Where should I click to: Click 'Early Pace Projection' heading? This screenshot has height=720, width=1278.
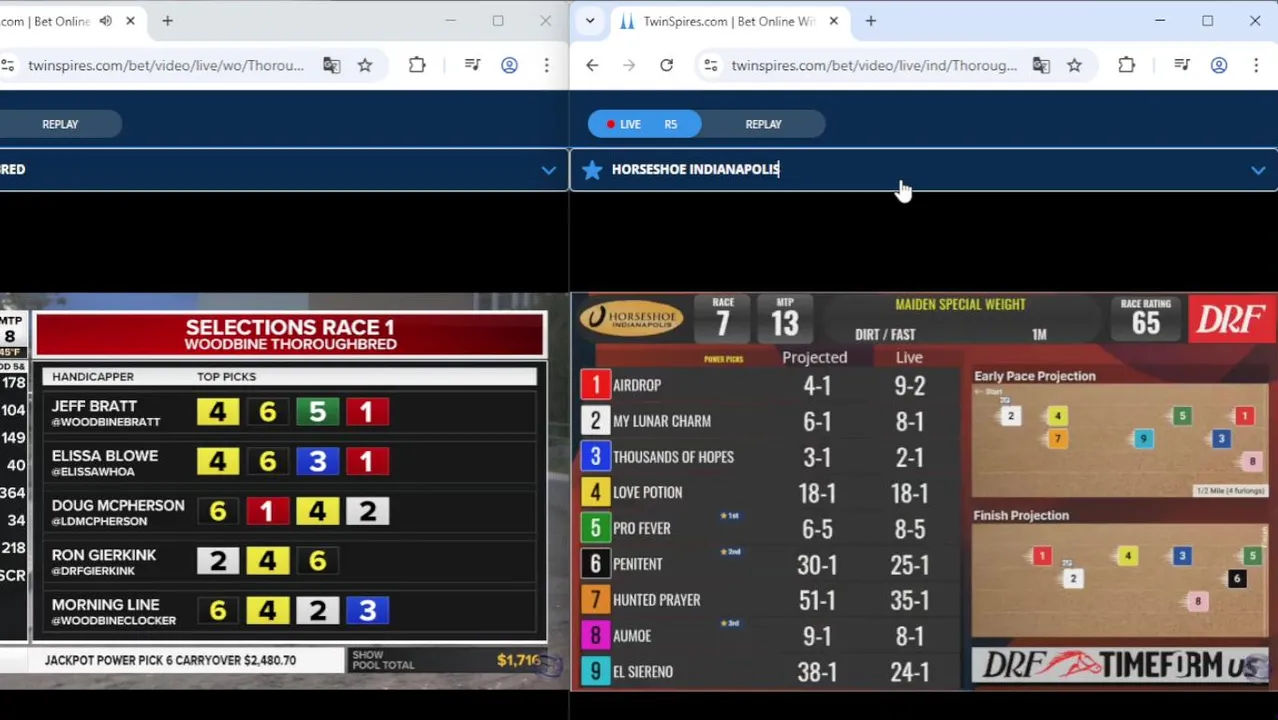pos(1035,376)
